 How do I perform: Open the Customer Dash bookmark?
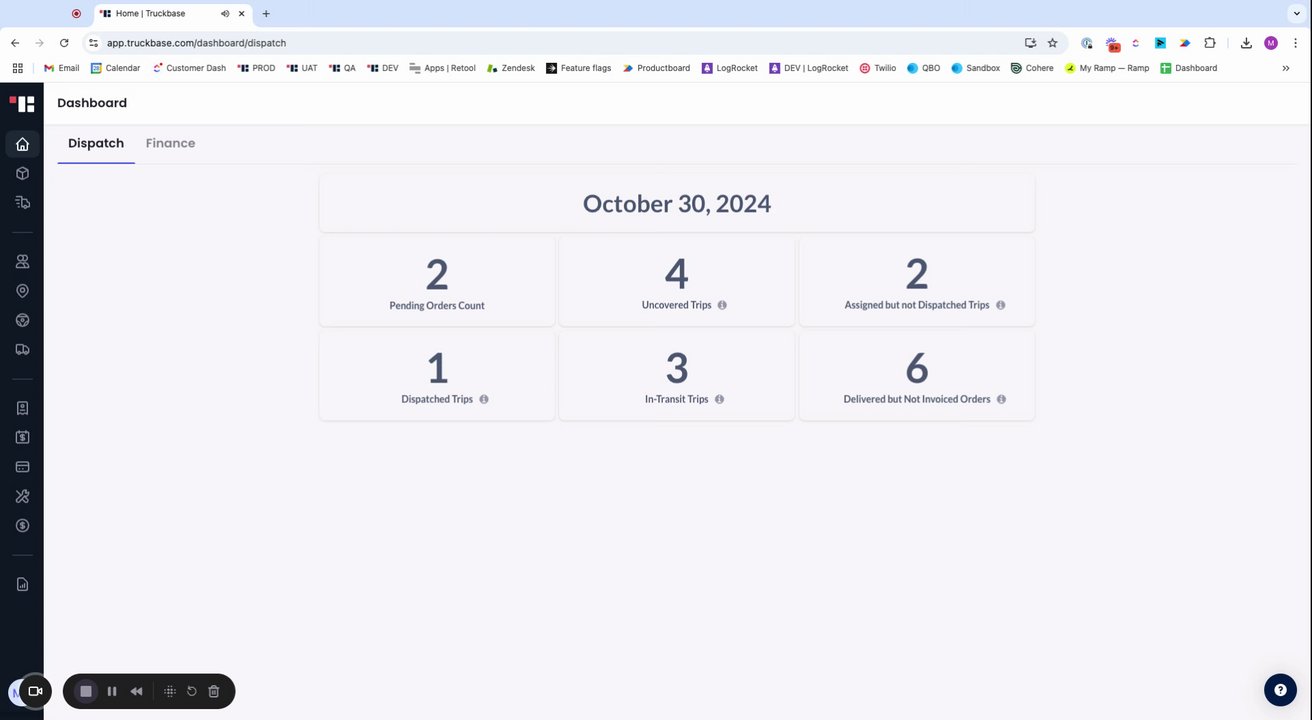point(189,68)
